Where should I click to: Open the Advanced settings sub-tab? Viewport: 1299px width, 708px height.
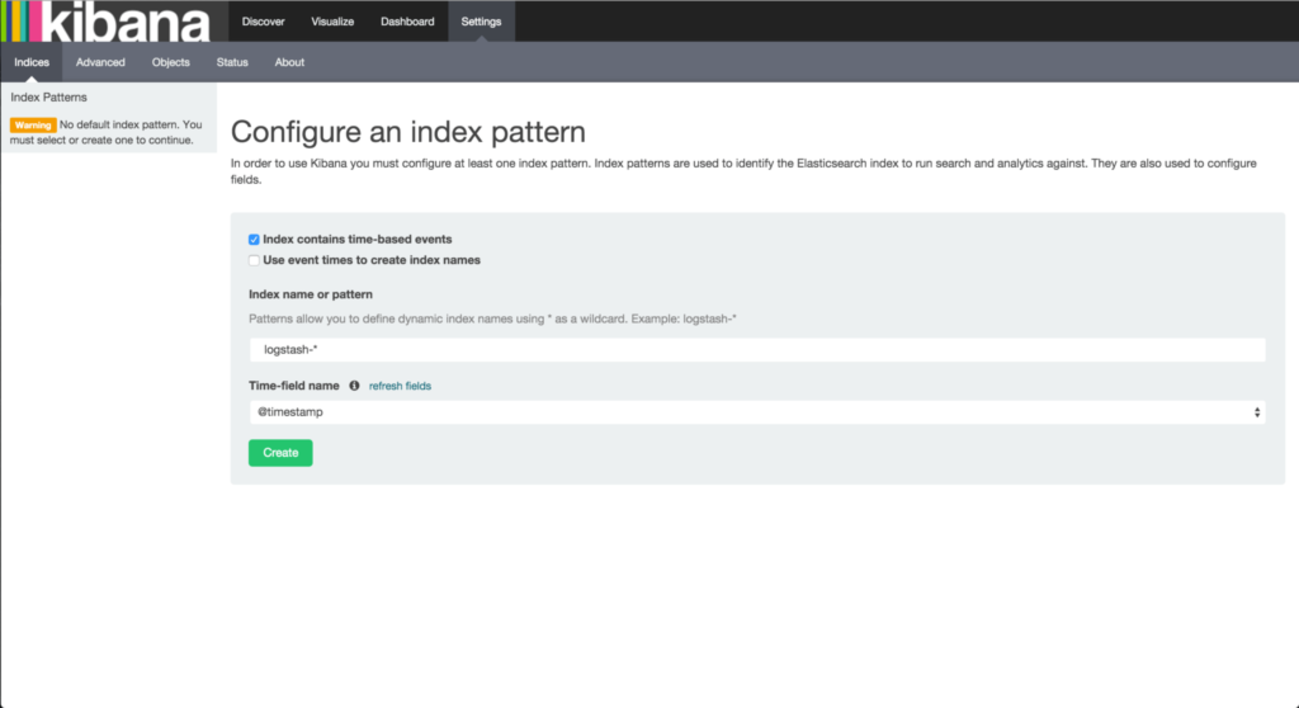[x=100, y=62]
